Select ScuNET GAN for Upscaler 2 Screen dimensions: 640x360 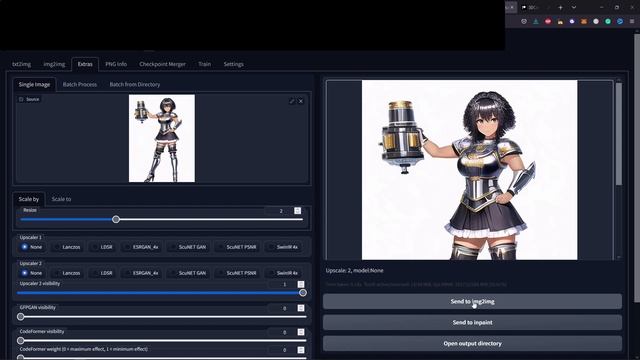188,273
